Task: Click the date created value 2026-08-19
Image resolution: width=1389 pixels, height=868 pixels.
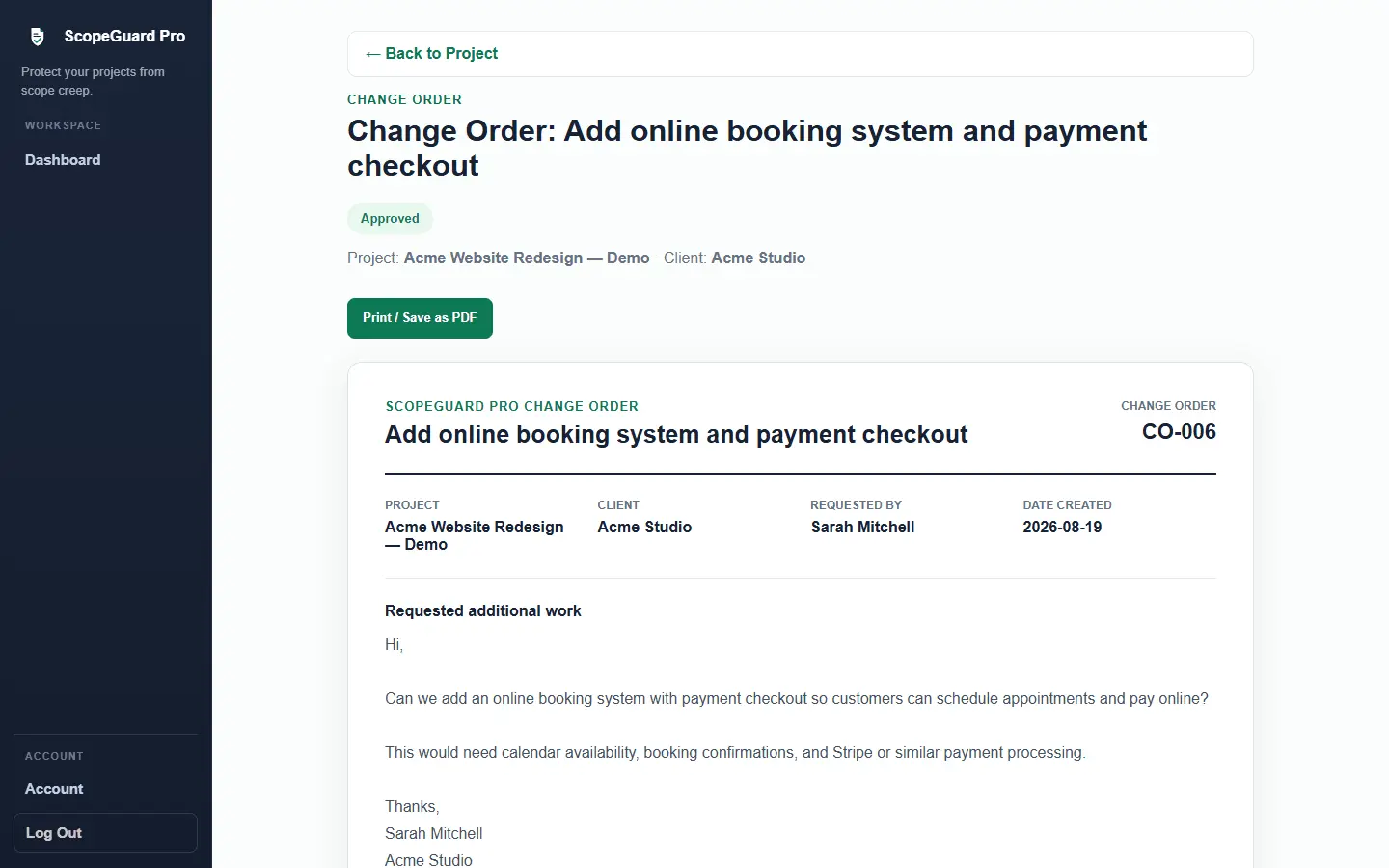Action: [1062, 528]
